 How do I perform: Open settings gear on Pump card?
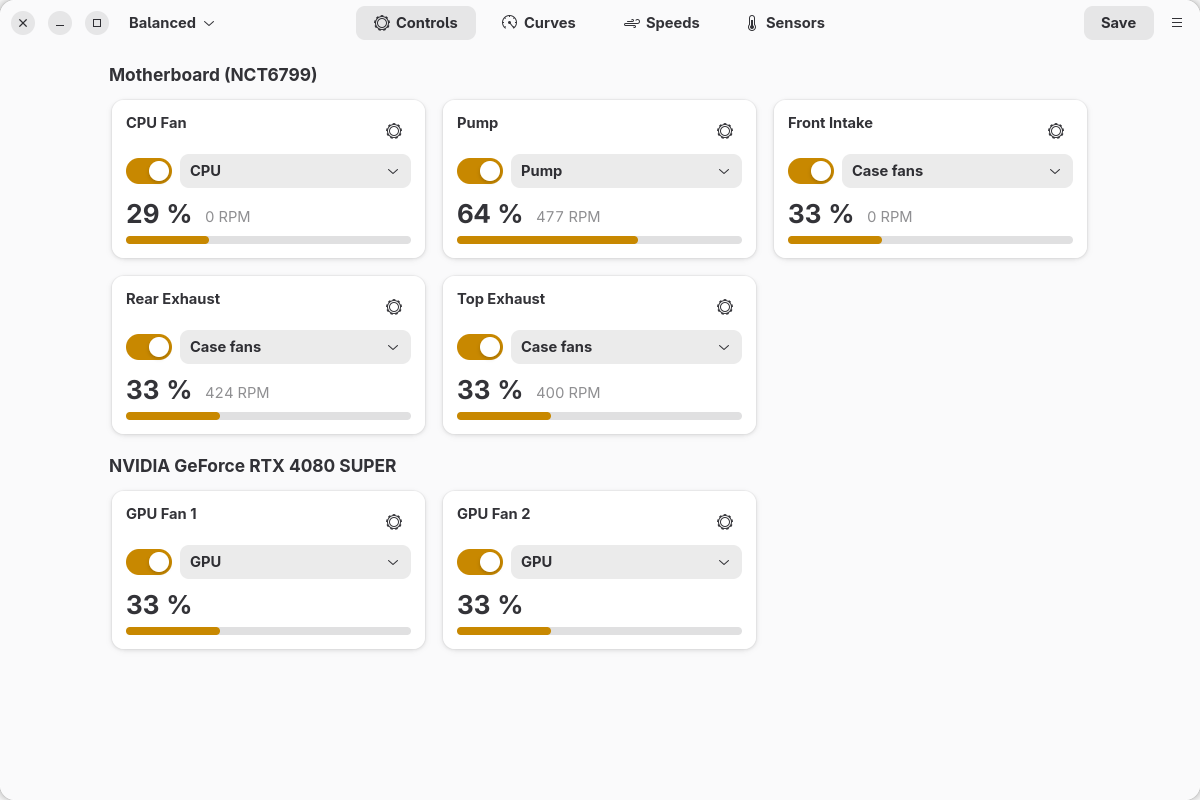click(725, 131)
